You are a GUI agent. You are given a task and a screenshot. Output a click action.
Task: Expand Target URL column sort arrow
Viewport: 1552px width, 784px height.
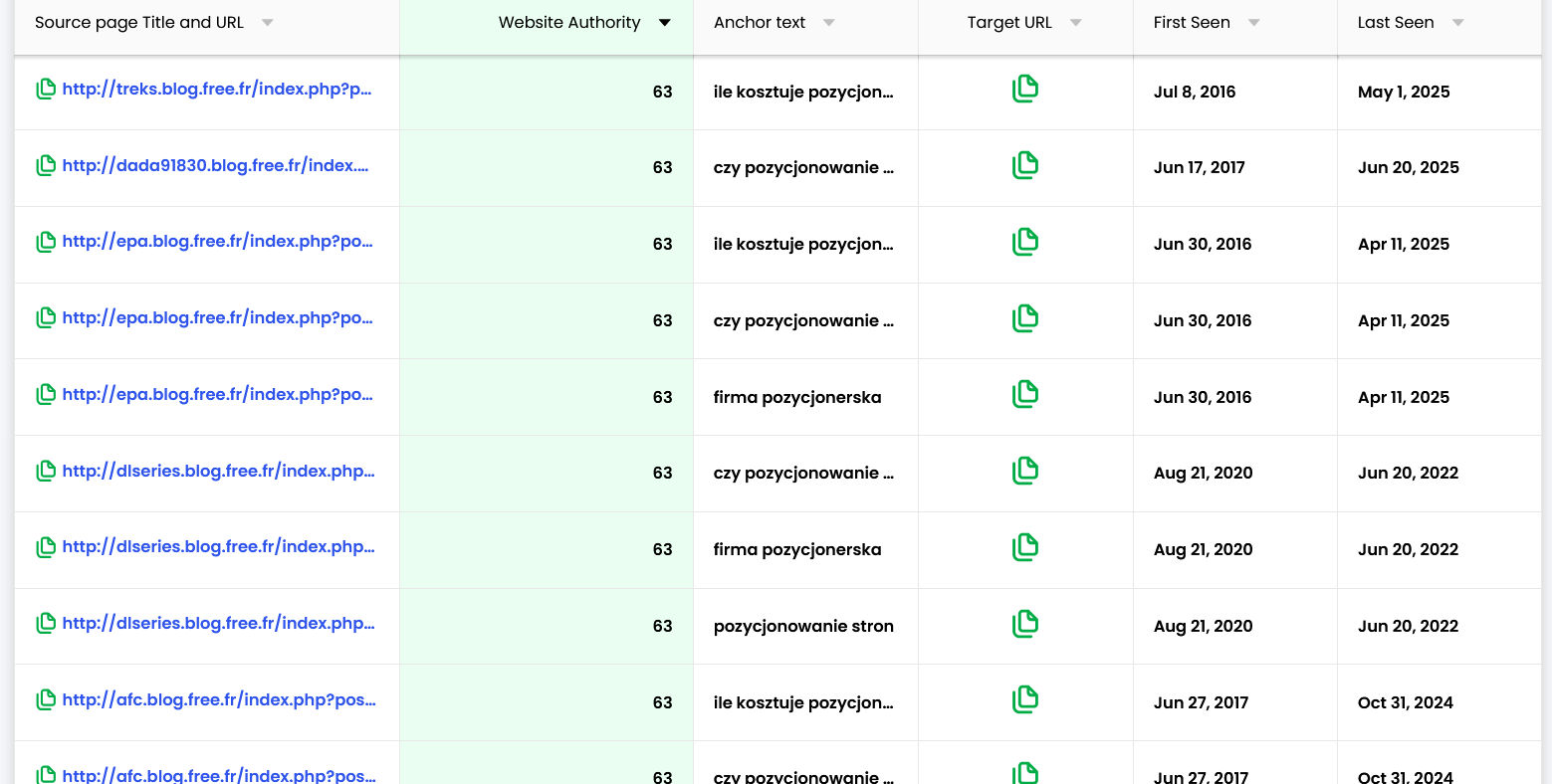(1075, 23)
